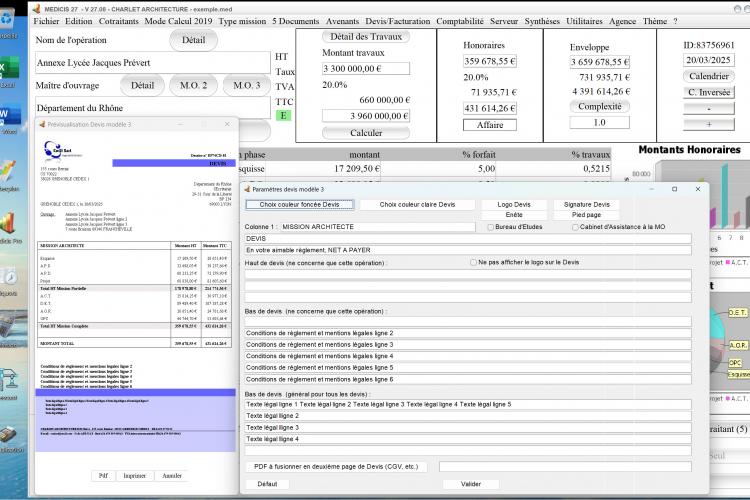
Task: Click the M.O. 3 button
Action: pos(247,86)
